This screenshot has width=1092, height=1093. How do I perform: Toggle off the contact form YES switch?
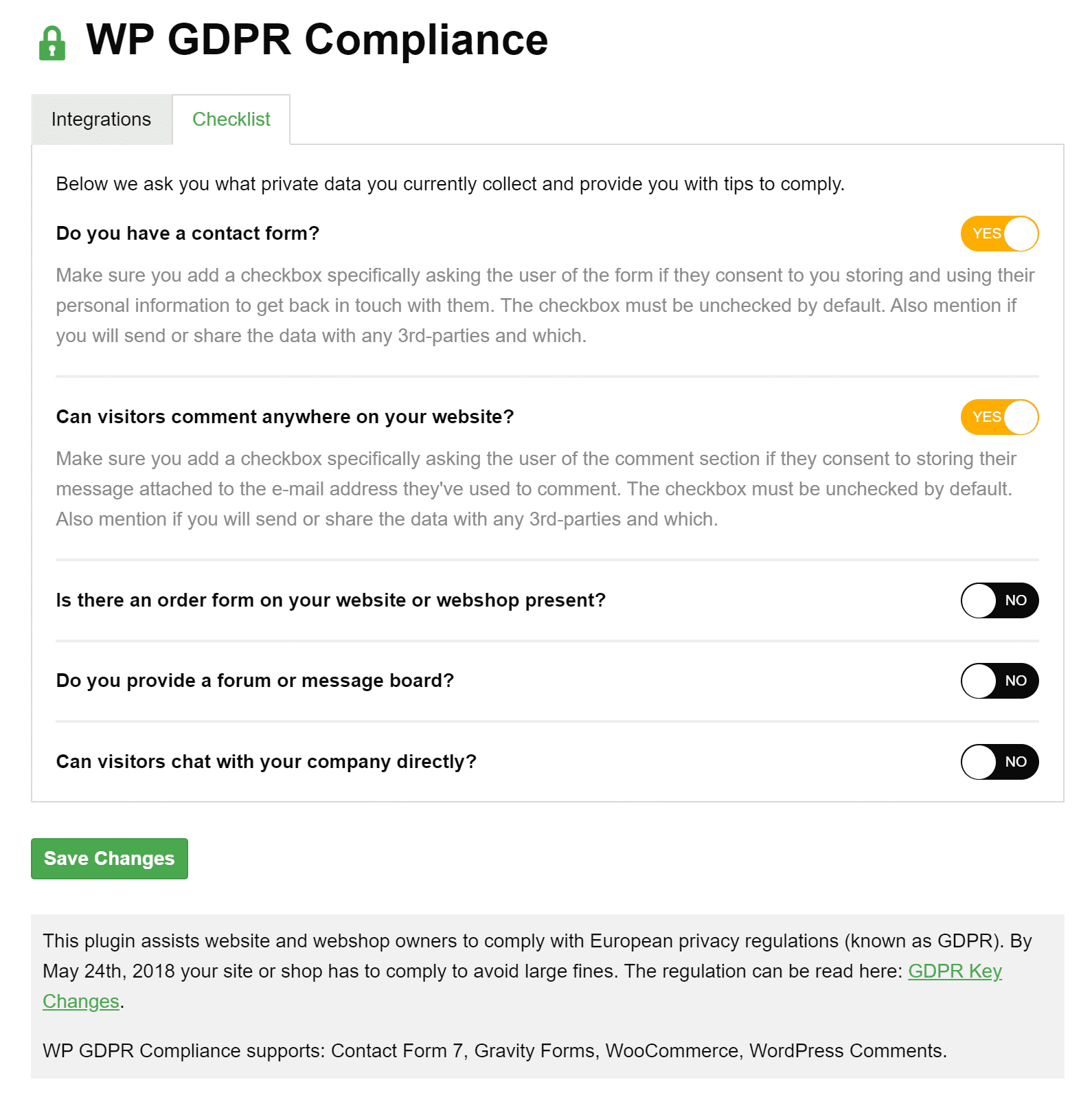point(999,234)
